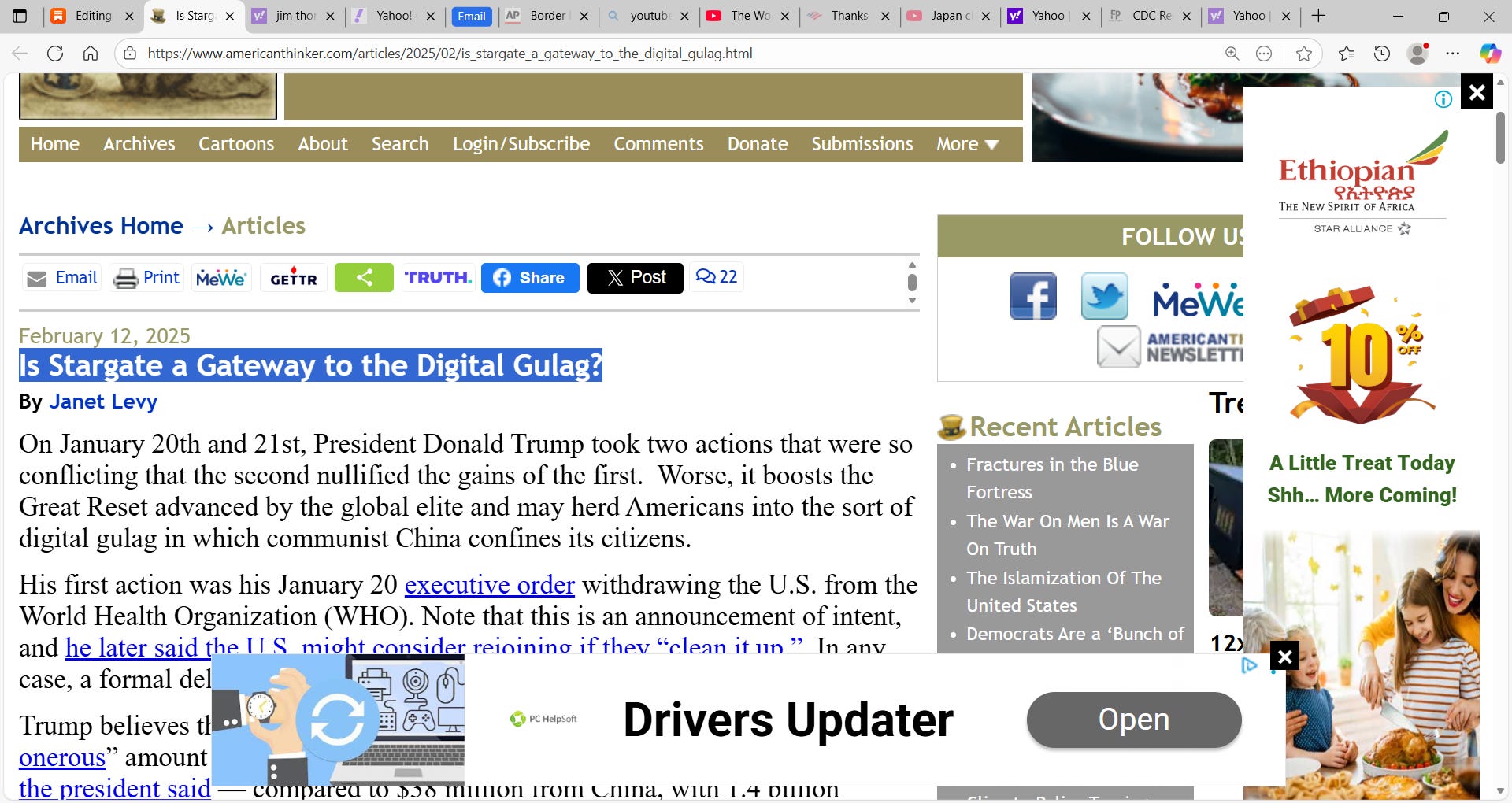Go to browser home with house icon
This screenshot has height=803, width=1512.
[91, 54]
